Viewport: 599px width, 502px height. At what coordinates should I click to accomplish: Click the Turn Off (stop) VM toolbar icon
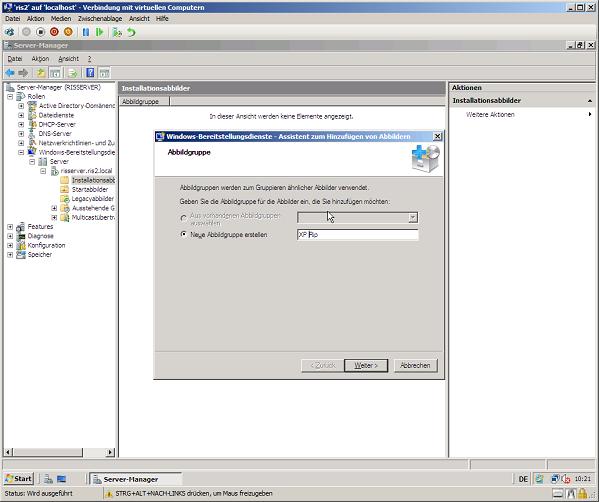coord(40,32)
